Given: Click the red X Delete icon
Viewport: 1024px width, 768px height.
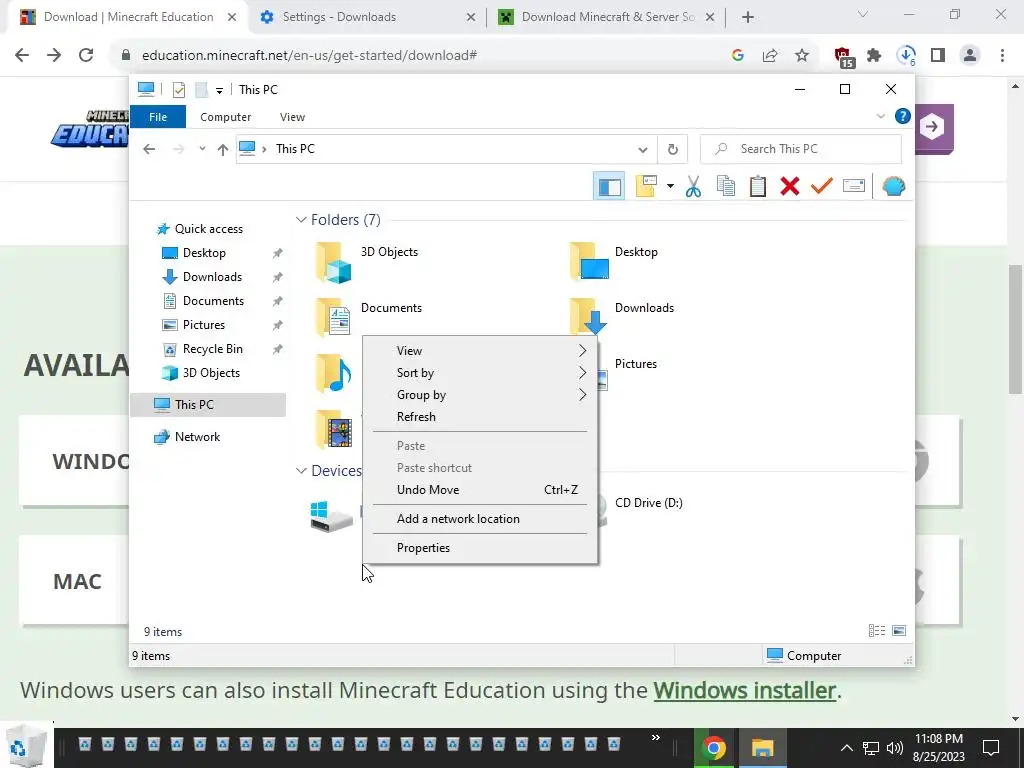Looking at the screenshot, I should tap(790, 187).
